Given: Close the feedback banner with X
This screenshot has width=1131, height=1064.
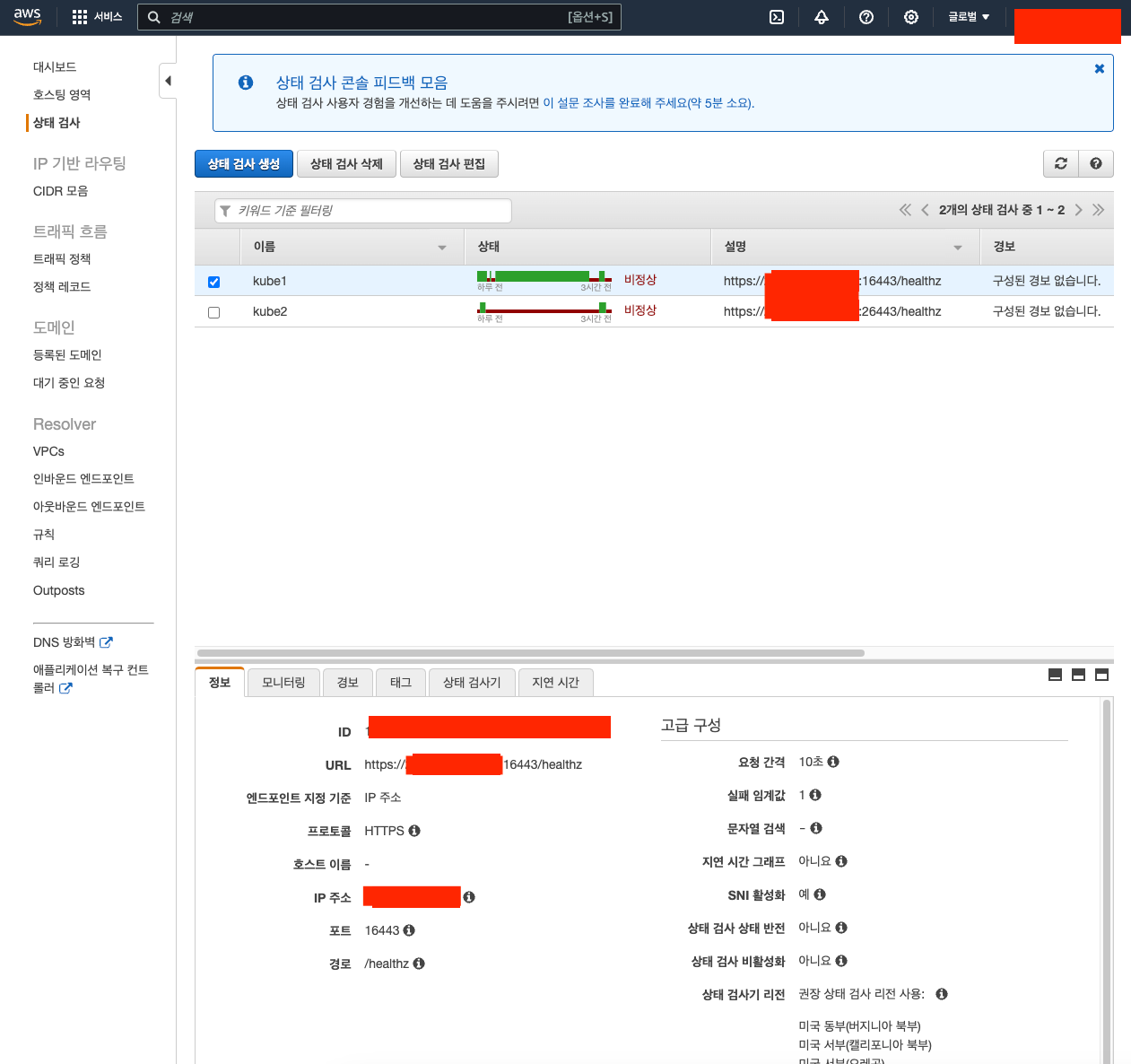Looking at the screenshot, I should (x=1100, y=69).
